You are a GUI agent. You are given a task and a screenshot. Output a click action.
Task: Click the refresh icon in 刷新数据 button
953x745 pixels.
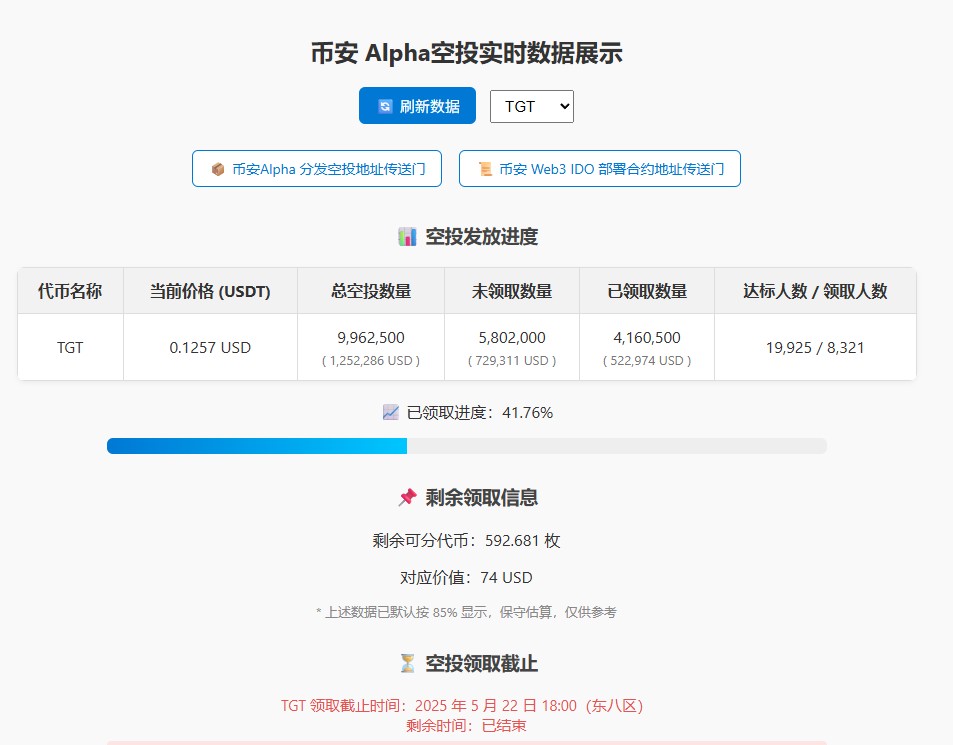(x=385, y=106)
